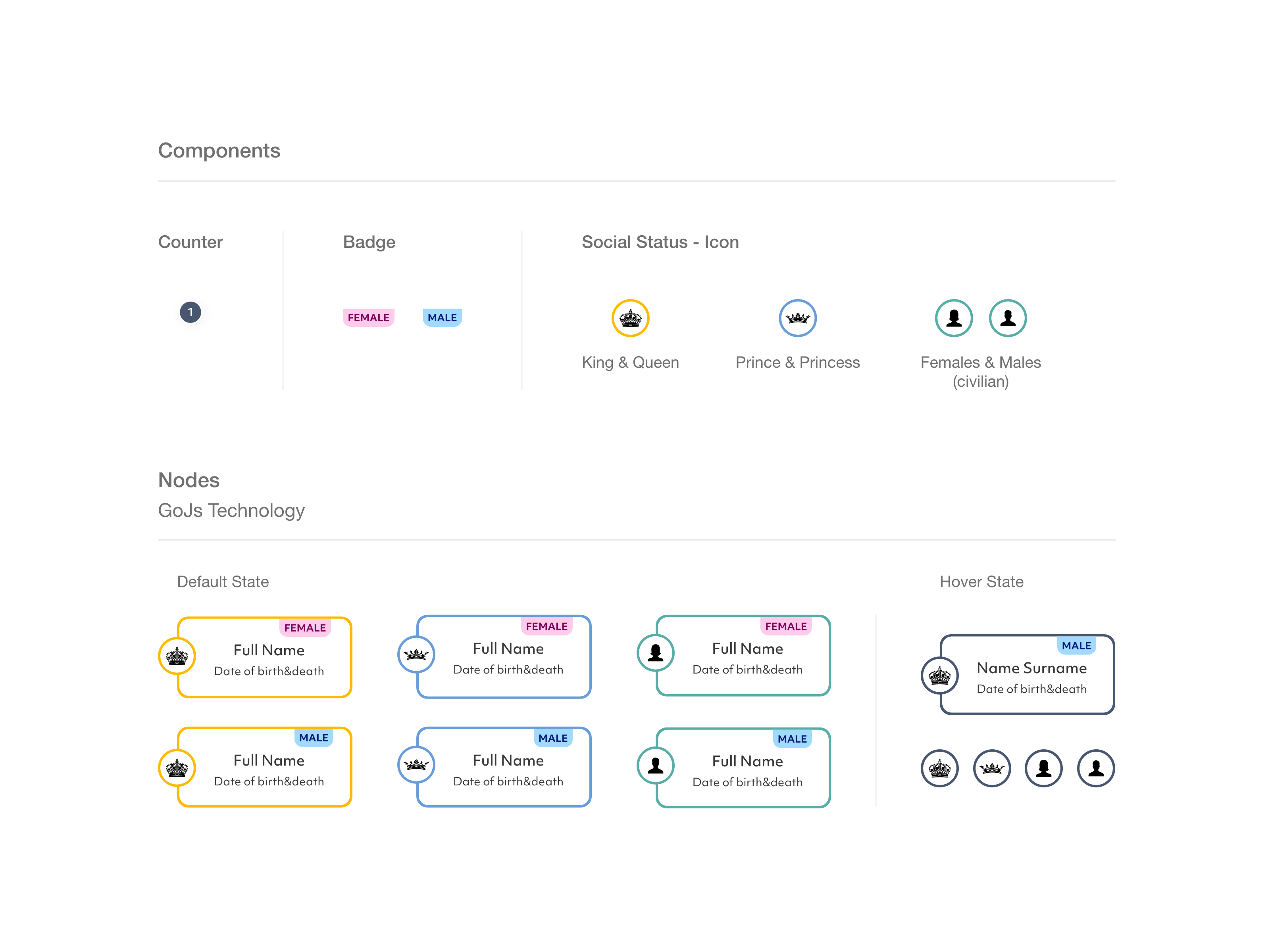Select the first crown circle under hover state
1270x952 pixels.
(x=940, y=768)
